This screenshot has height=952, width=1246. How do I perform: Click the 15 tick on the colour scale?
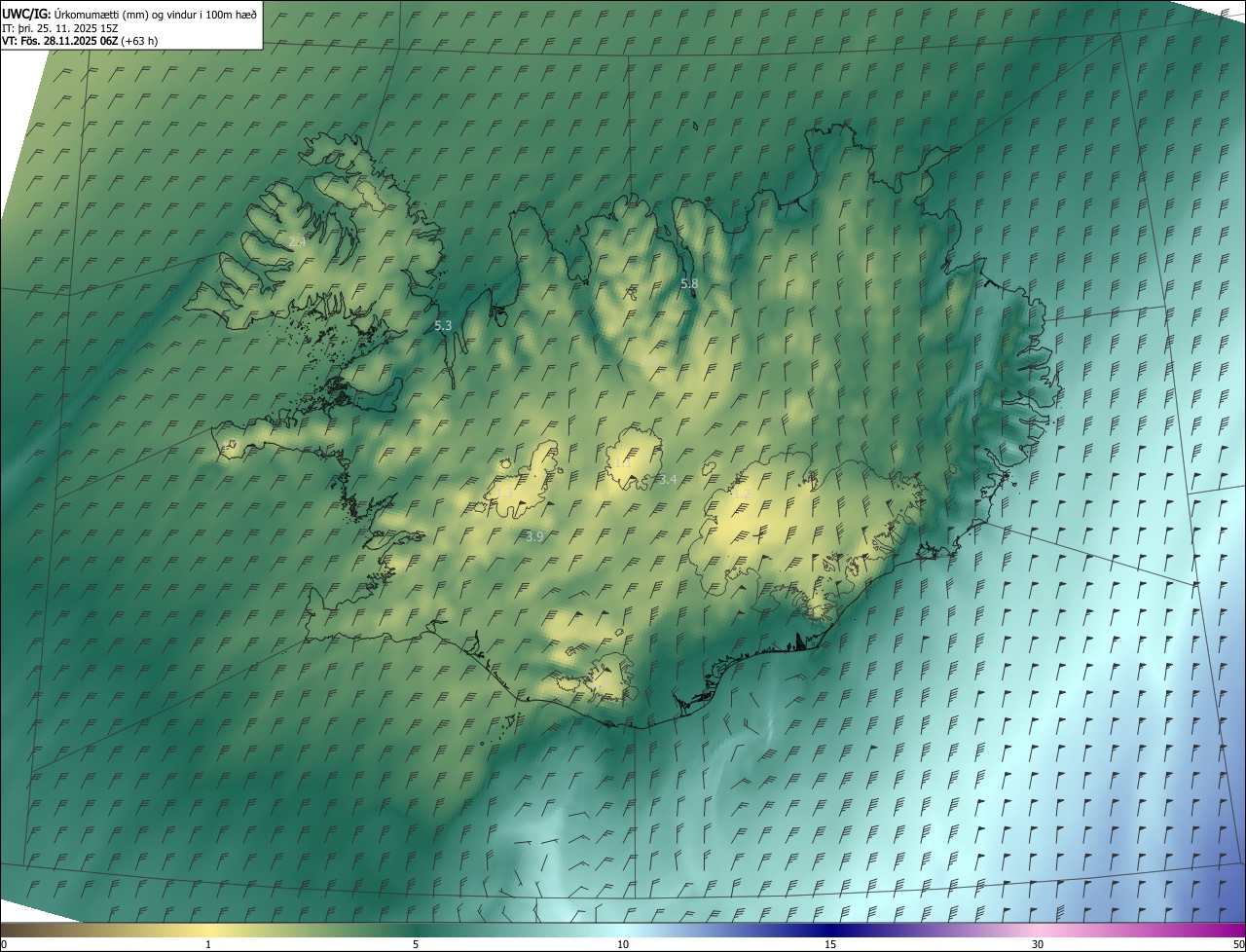pyautogui.click(x=830, y=944)
